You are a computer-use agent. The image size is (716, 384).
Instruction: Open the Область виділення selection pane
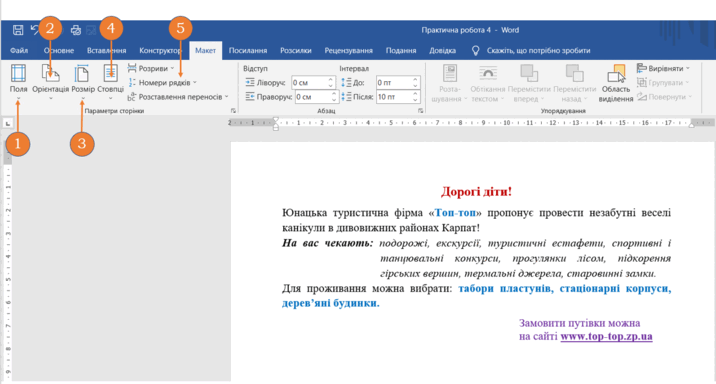[616, 83]
